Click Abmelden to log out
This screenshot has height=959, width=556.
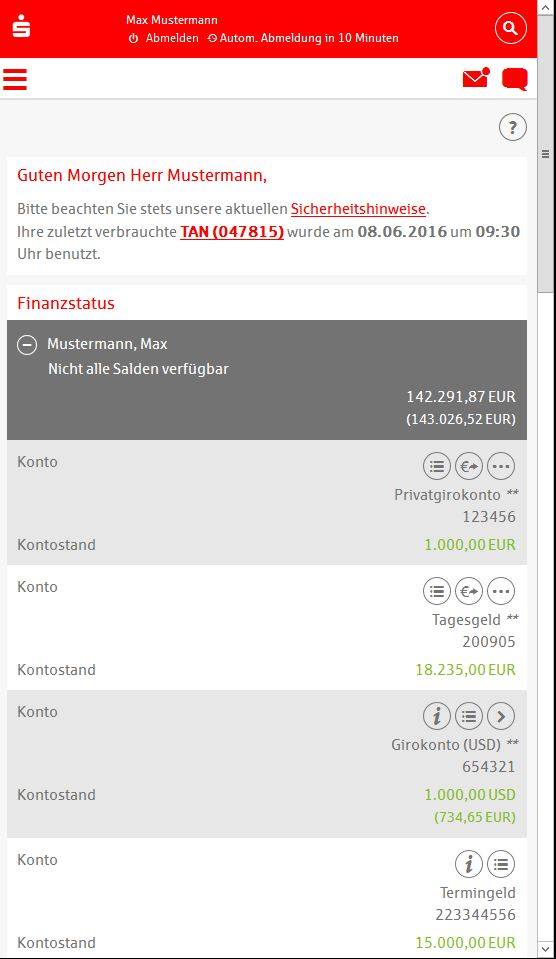coord(164,38)
